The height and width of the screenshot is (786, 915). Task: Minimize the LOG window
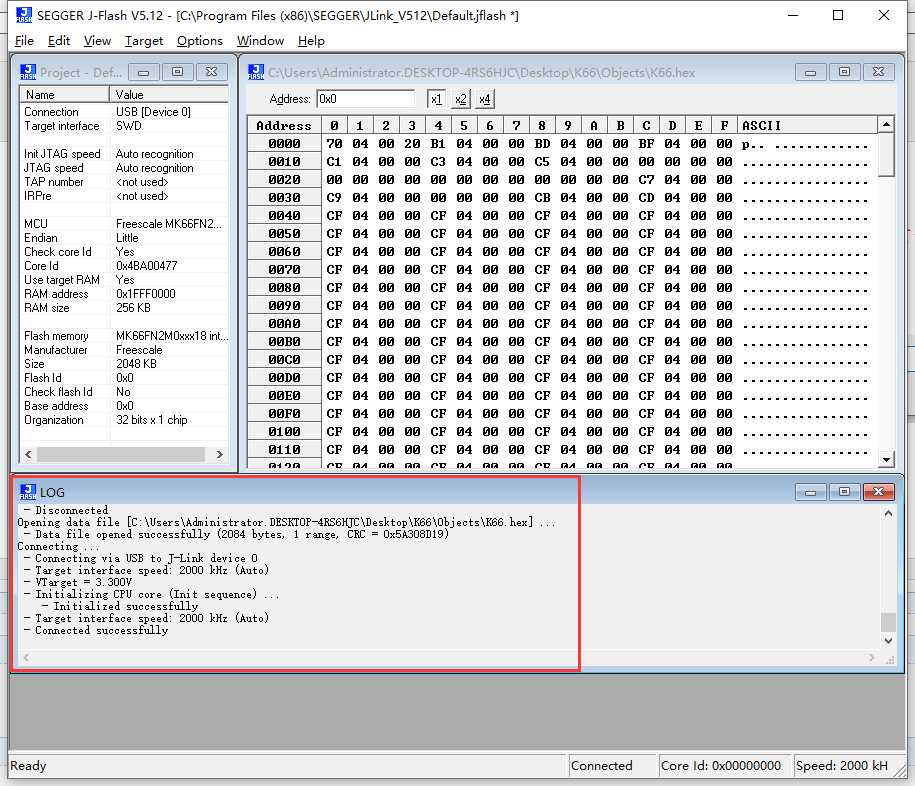(x=811, y=492)
